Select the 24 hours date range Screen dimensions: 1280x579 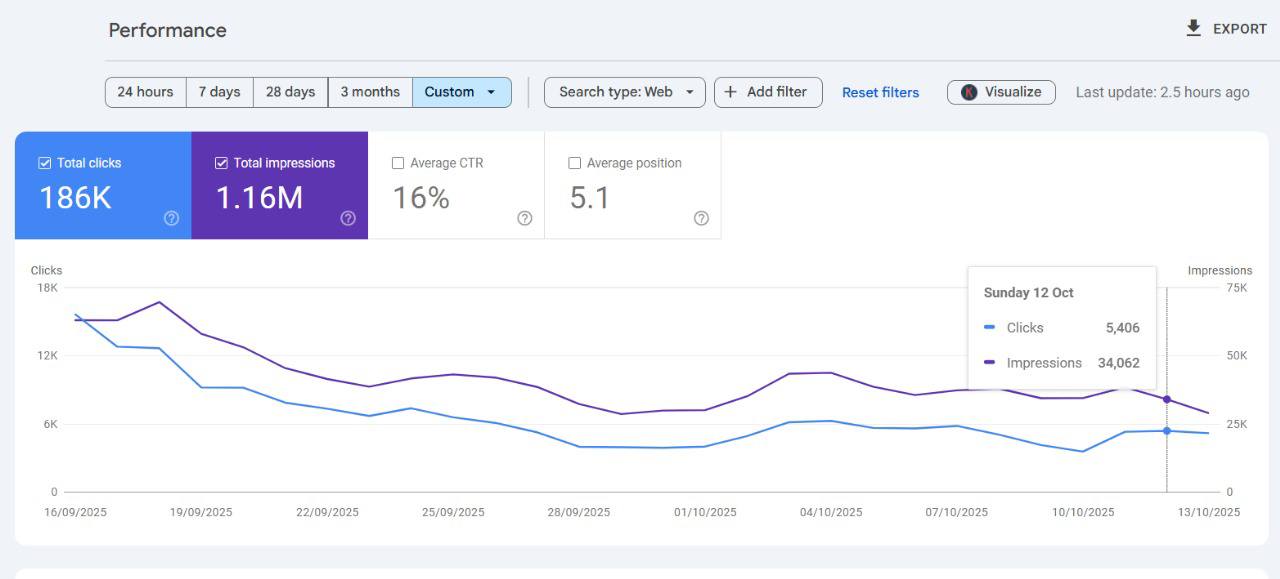click(145, 92)
